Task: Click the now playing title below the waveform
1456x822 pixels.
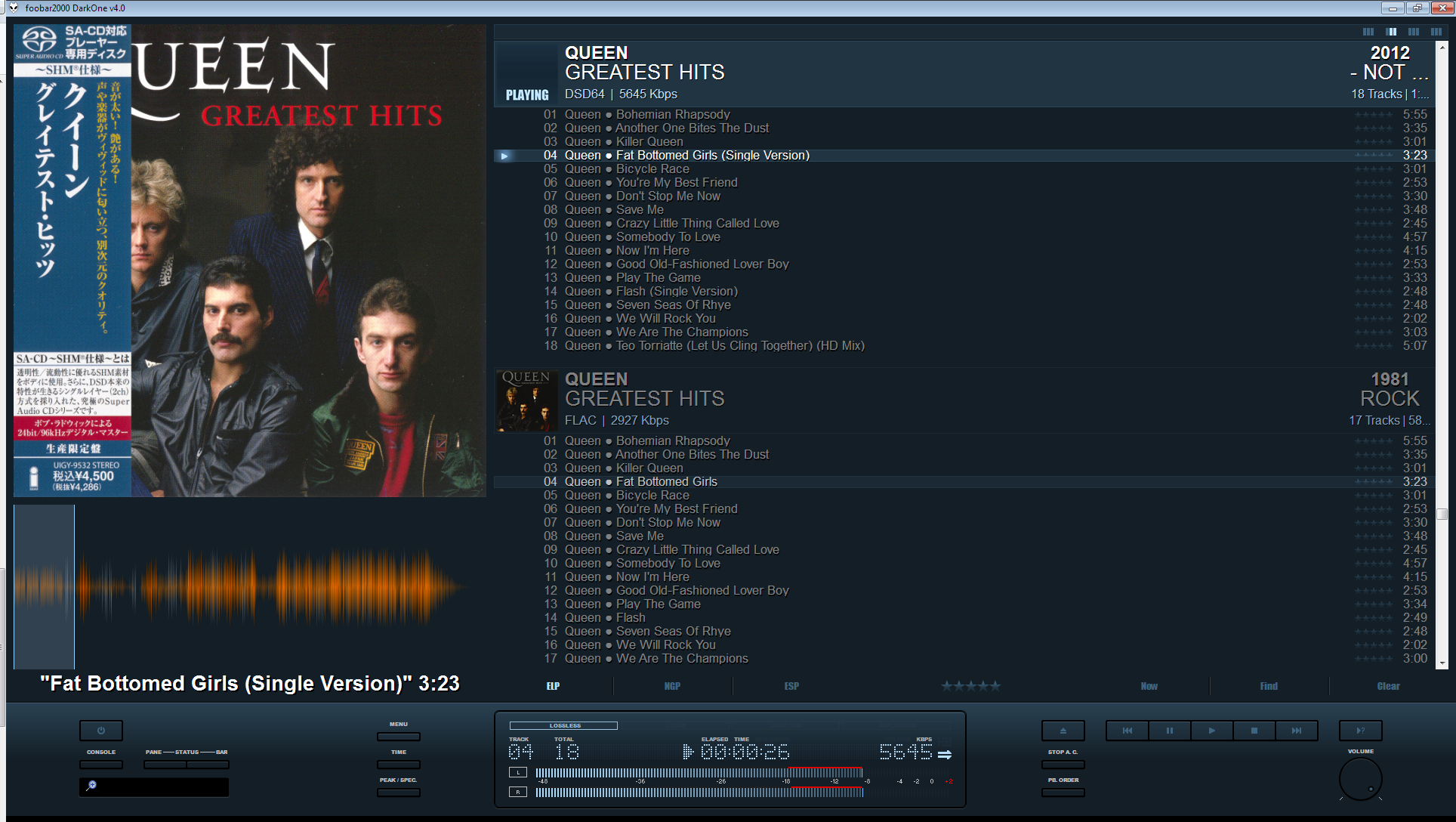Action: click(x=250, y=684)
